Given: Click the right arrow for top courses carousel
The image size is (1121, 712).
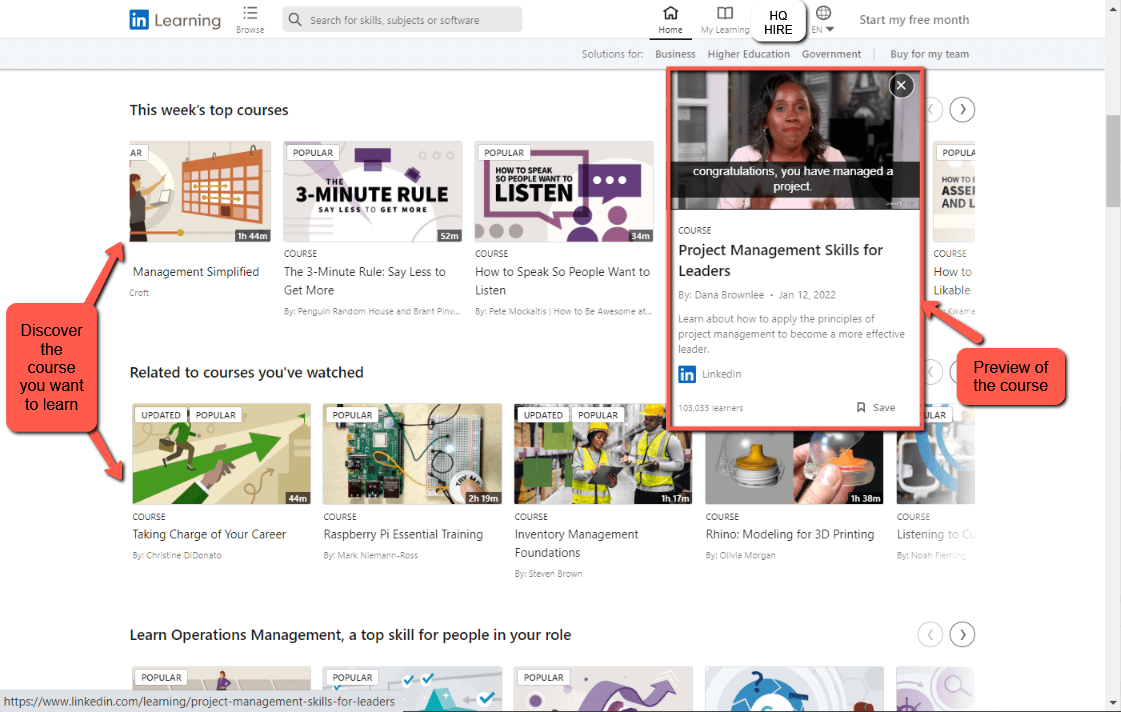Looking at the screenshot, I should pos(961,109).
